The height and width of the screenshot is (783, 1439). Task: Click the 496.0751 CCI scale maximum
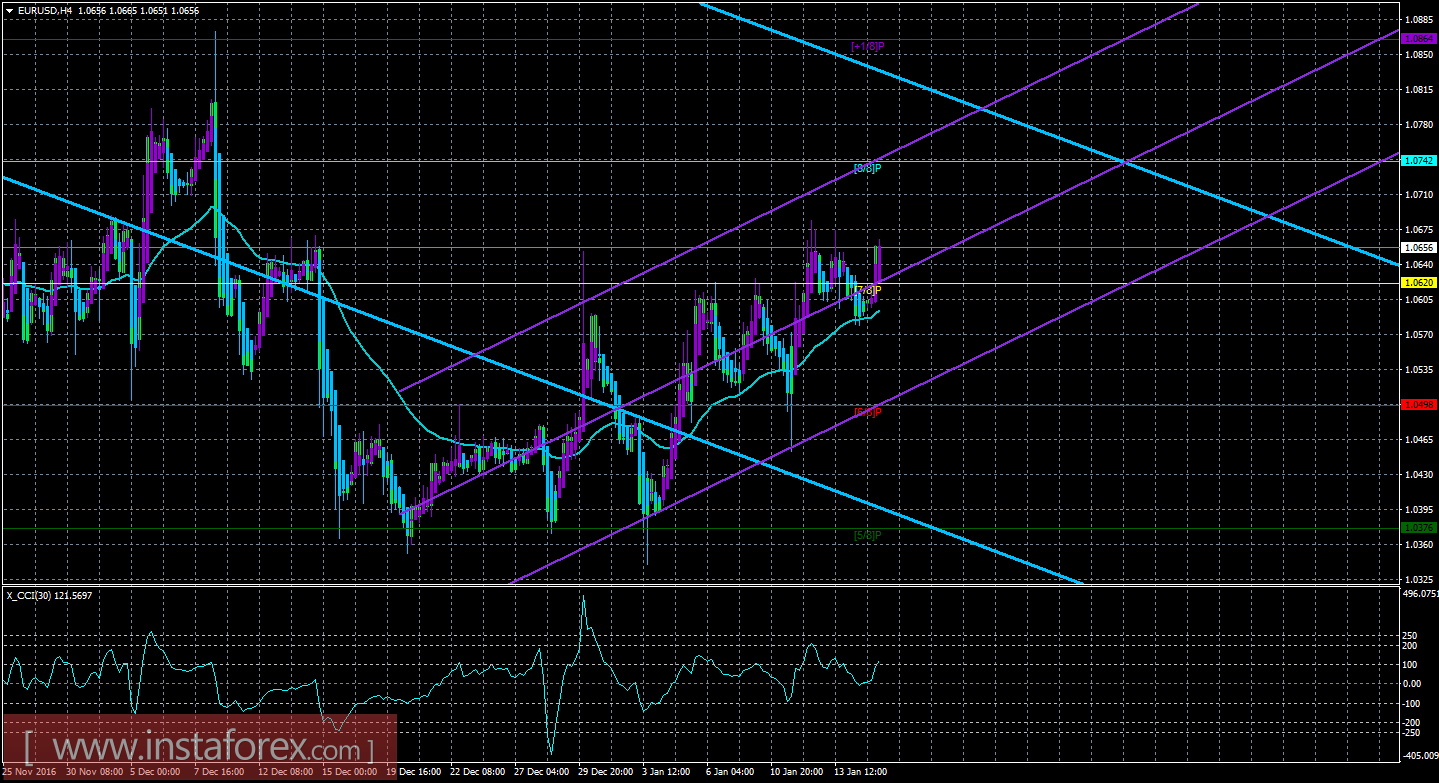click(x=1420, y=594)
